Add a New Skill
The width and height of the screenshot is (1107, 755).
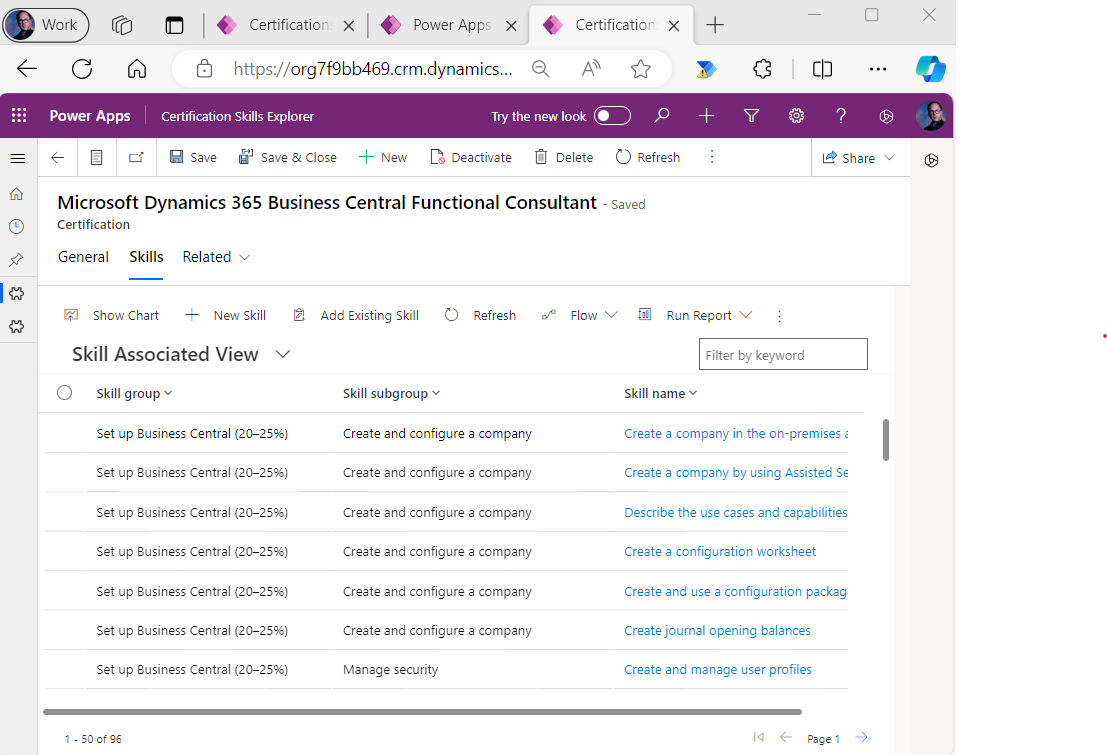pos(226,316)
